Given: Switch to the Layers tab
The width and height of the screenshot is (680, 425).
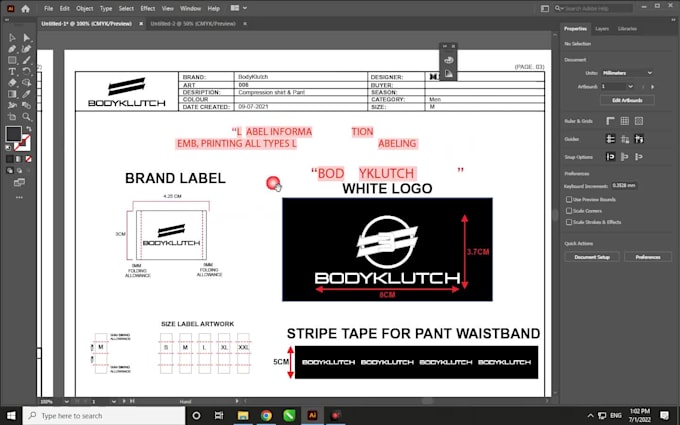Looking at the screenshot, I should tap(602, 29).
